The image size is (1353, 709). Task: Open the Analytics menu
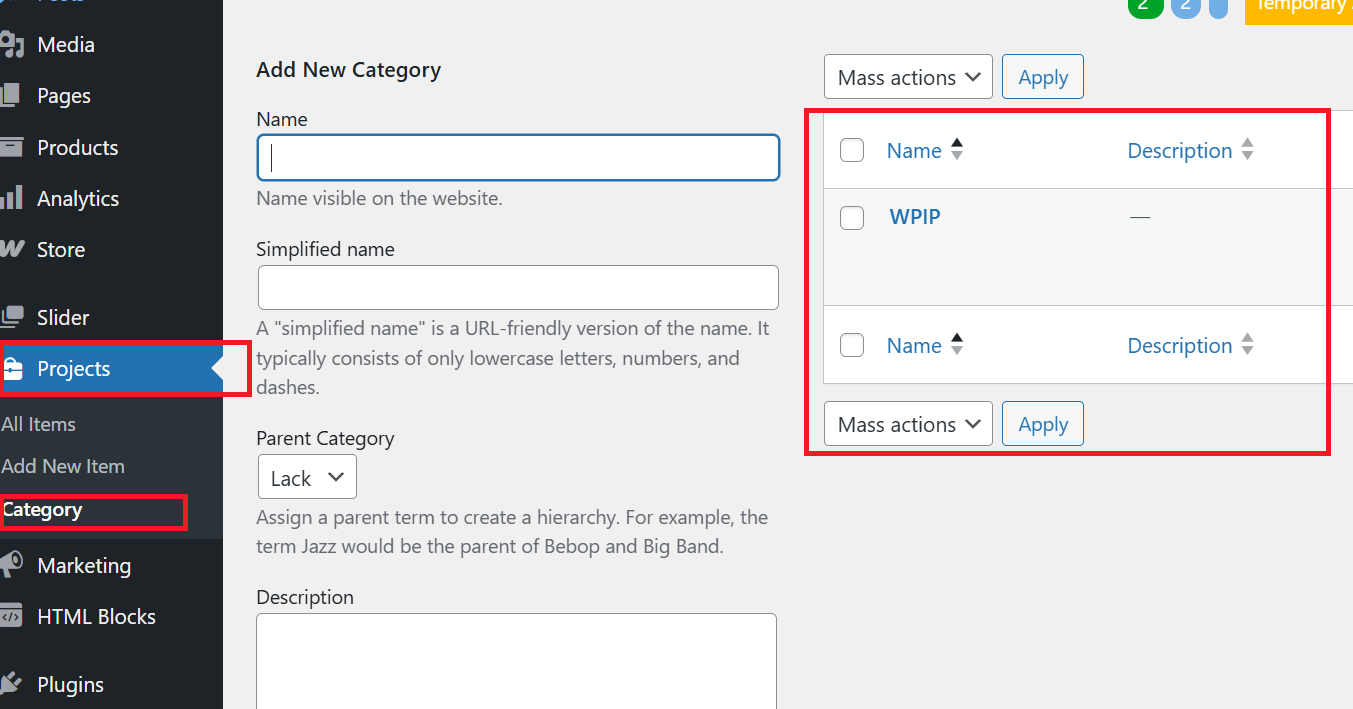tap(78, 199)
